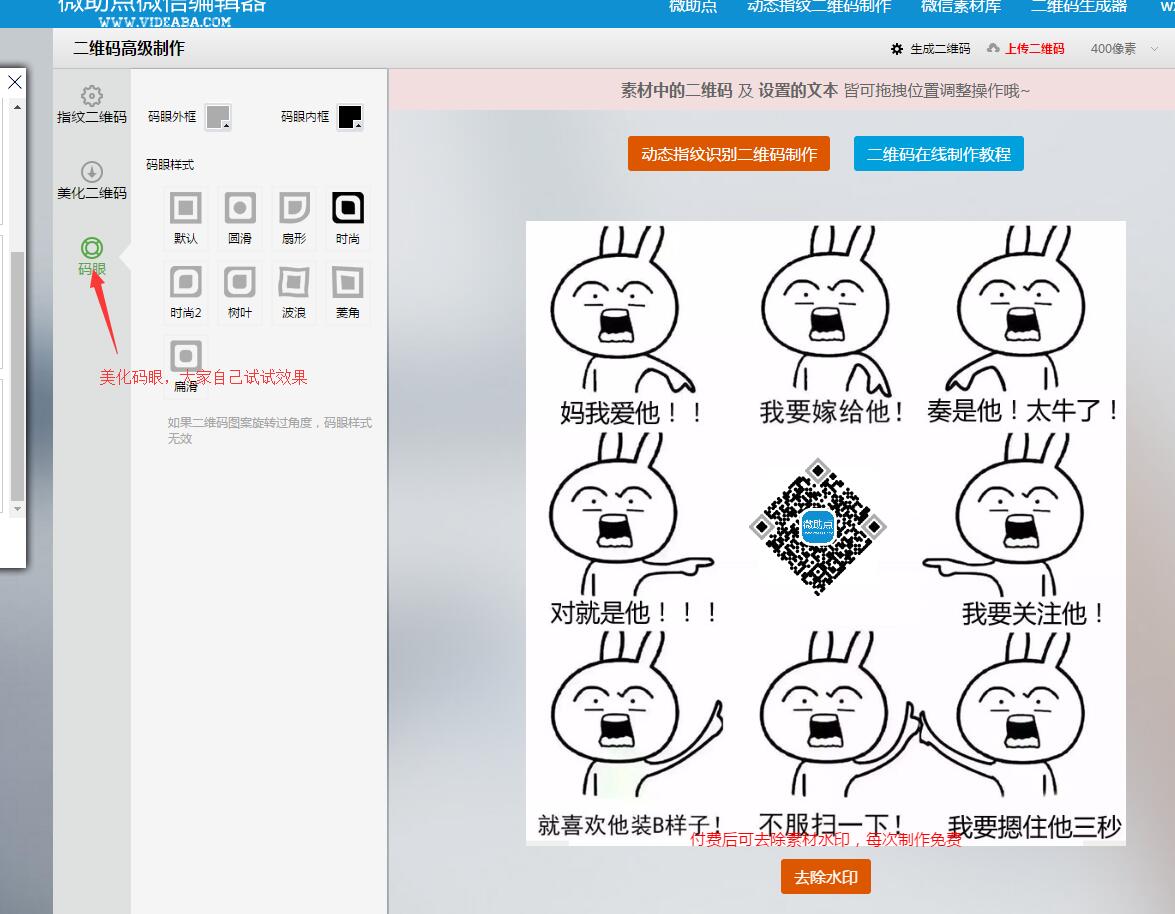Click 生成二维码 with the gear icon
This screenshot has height=914, width=1175.
click(x=930, y=49)
